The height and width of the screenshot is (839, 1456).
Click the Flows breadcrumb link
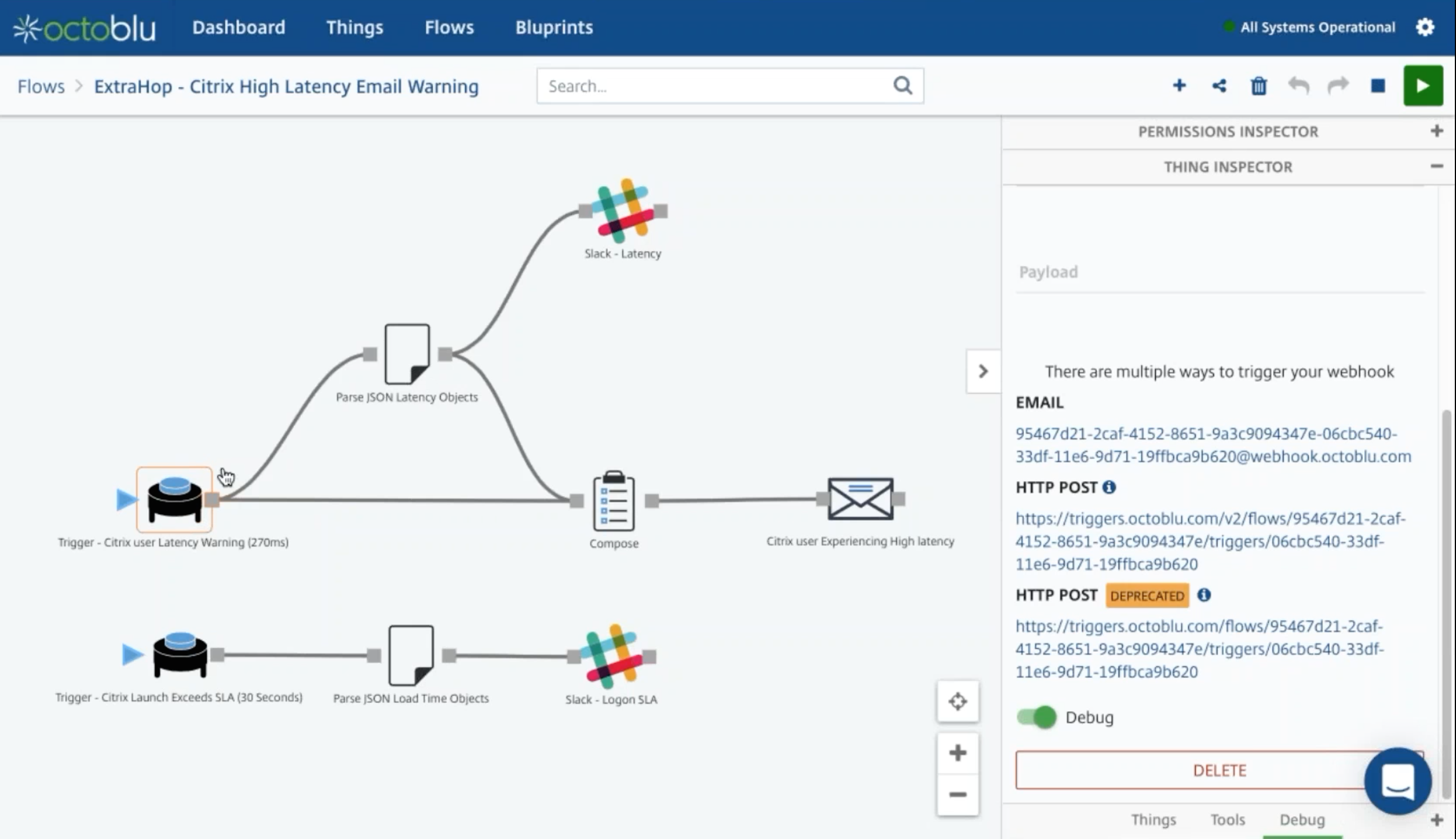point(41,86)
